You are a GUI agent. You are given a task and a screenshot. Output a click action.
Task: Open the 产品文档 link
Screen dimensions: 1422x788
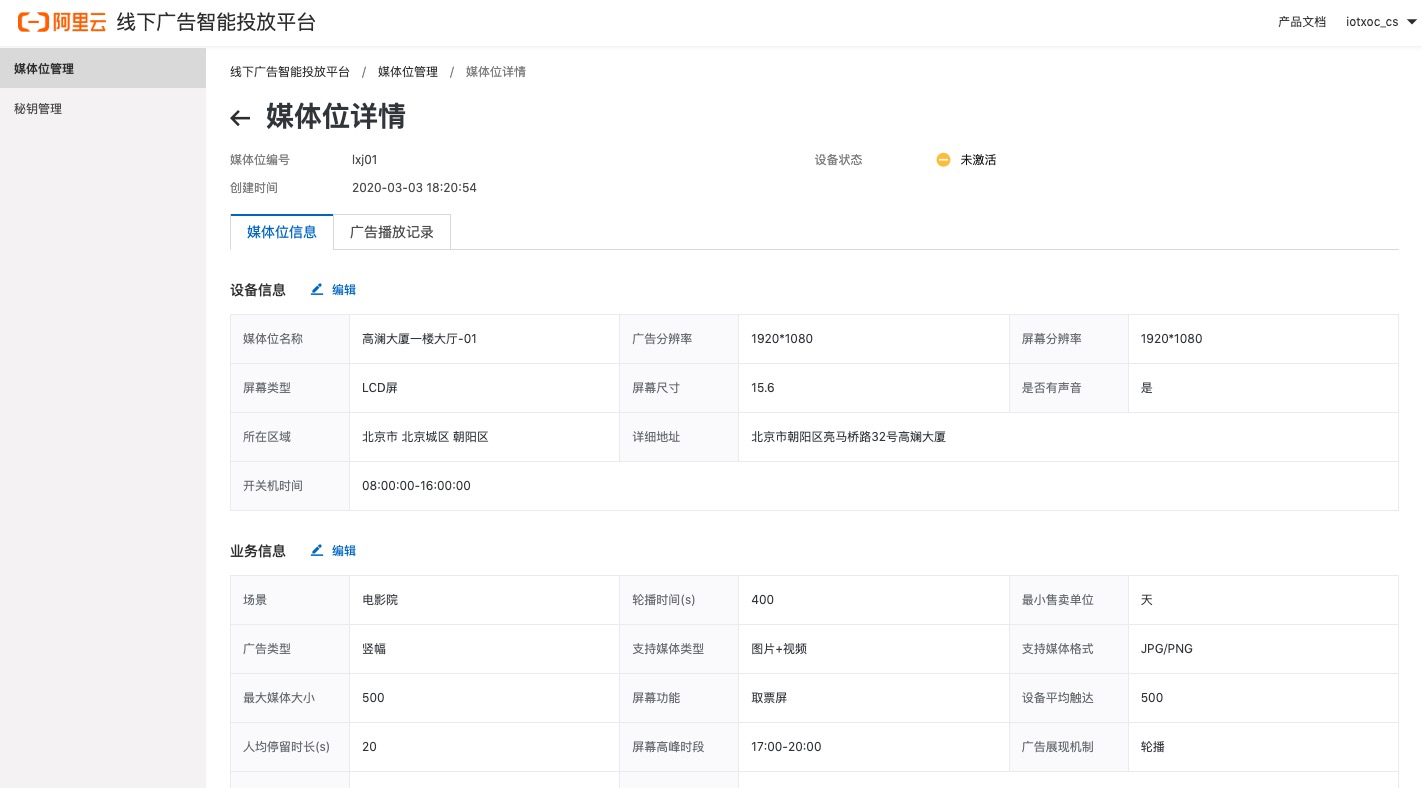[x=1302, y=22]
